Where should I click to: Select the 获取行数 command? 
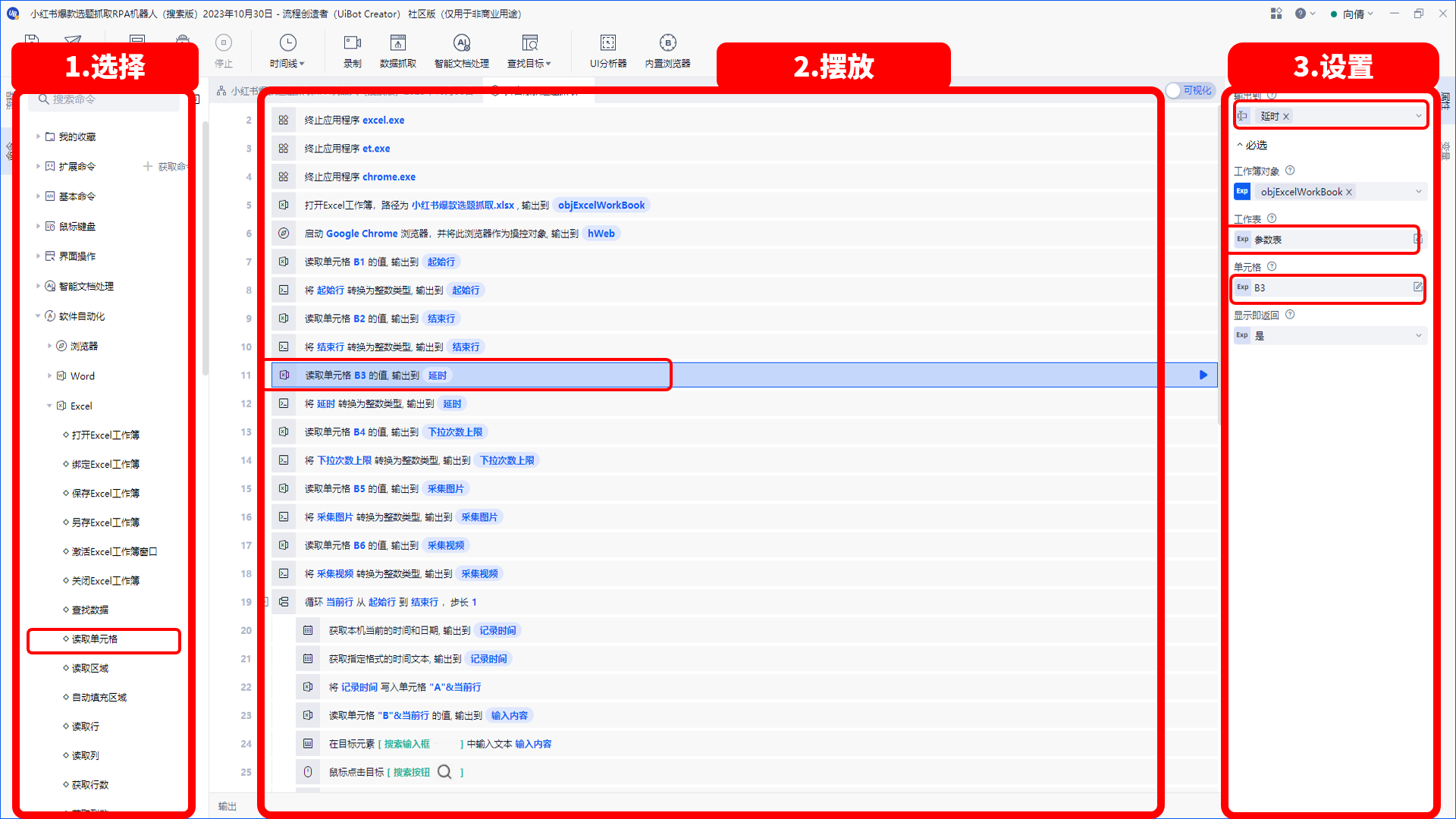90,785
